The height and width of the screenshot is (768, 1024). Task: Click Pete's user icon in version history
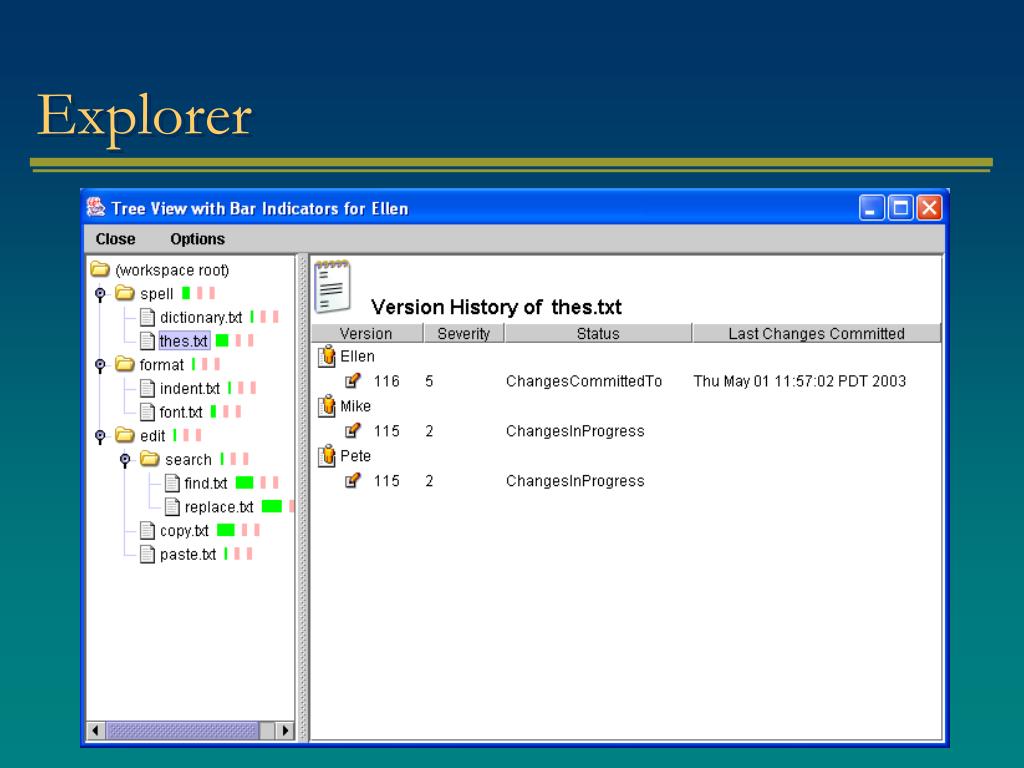[x=327, y=456]
